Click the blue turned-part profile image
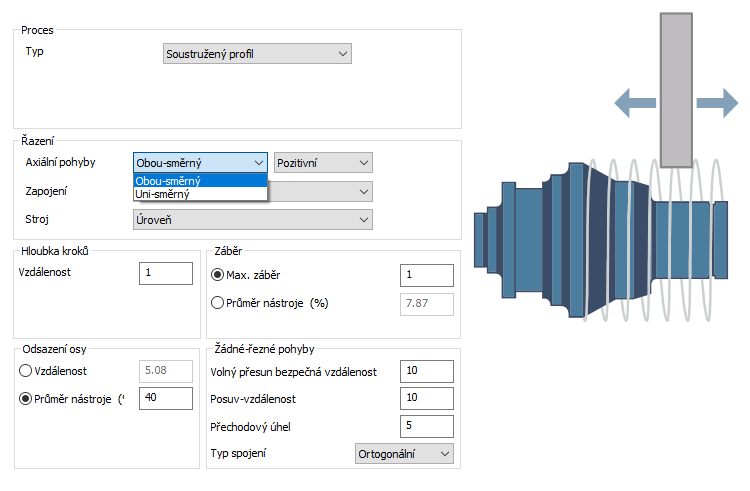 pyautogui.click(x=601, y=240)
